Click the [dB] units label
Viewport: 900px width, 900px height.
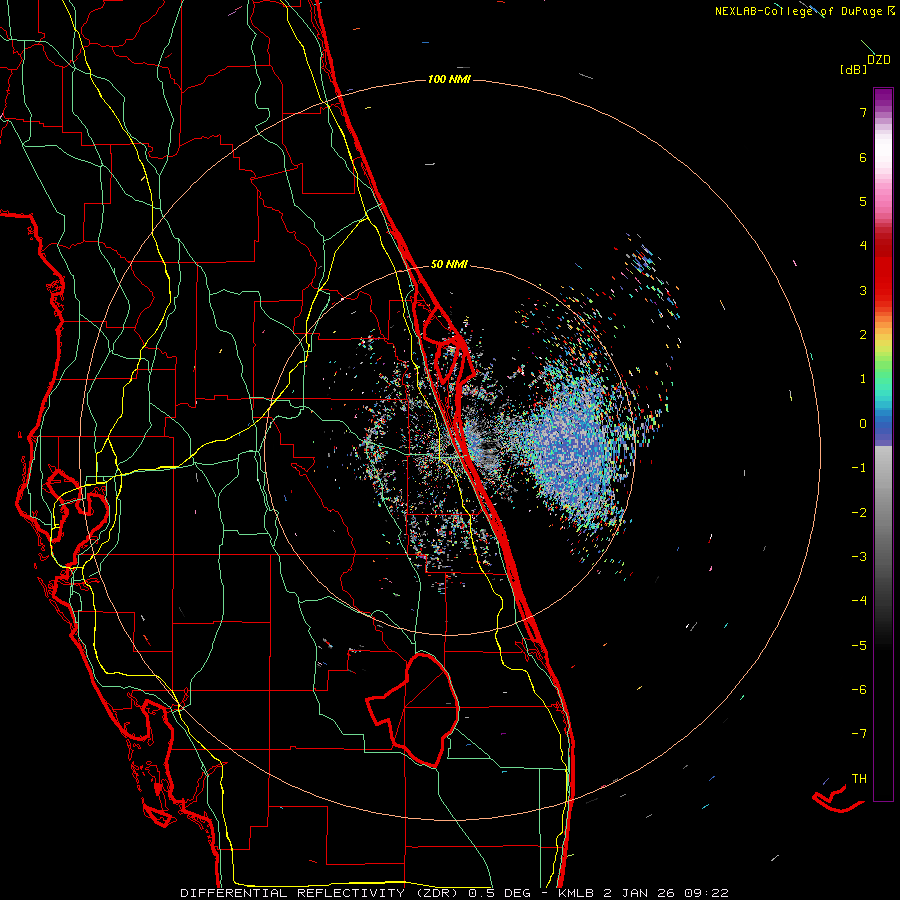[x=853, y=69]
